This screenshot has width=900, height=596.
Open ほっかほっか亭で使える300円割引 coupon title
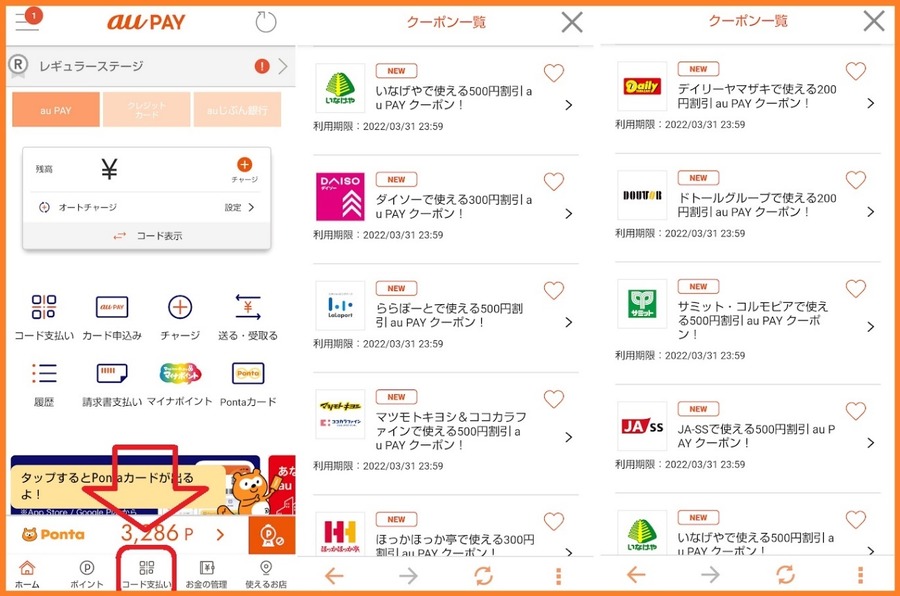point(455,546)
